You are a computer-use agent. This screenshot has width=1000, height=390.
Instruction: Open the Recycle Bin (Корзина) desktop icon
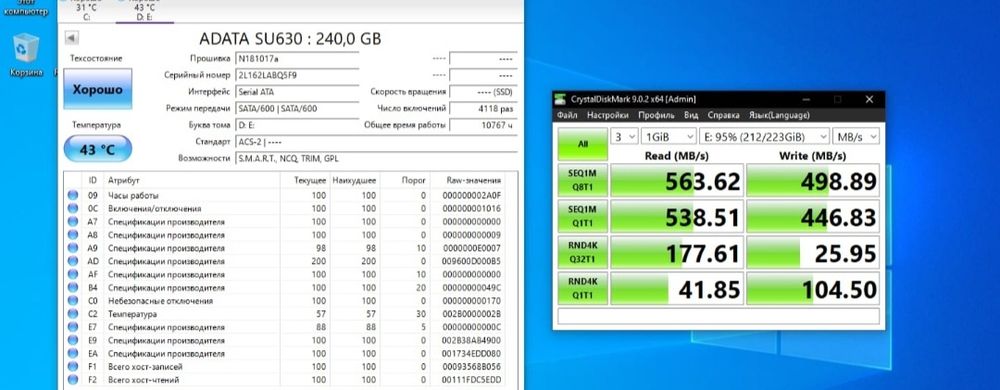(26, 55)
